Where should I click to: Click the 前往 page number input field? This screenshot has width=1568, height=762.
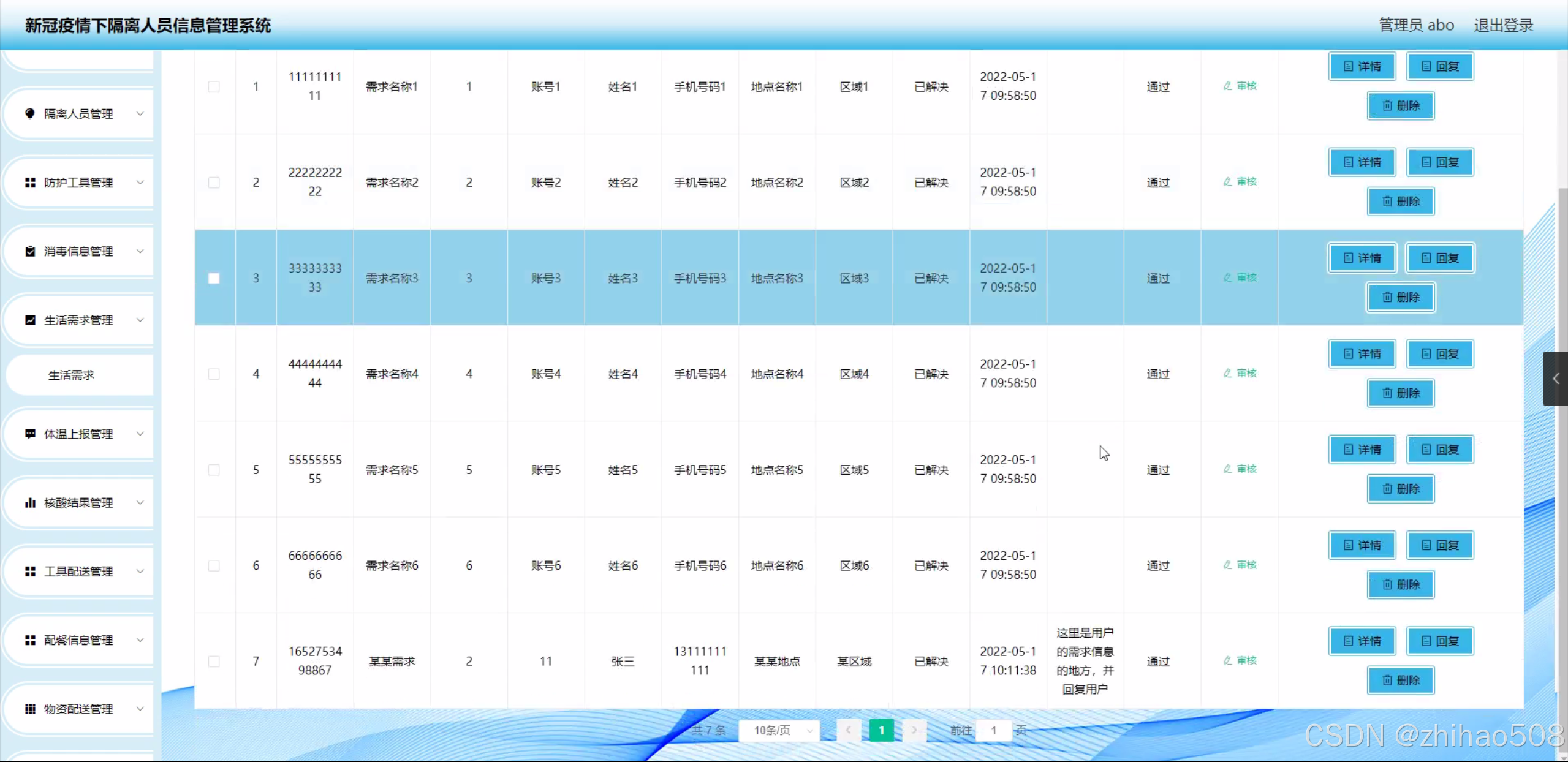pos(993,730)
